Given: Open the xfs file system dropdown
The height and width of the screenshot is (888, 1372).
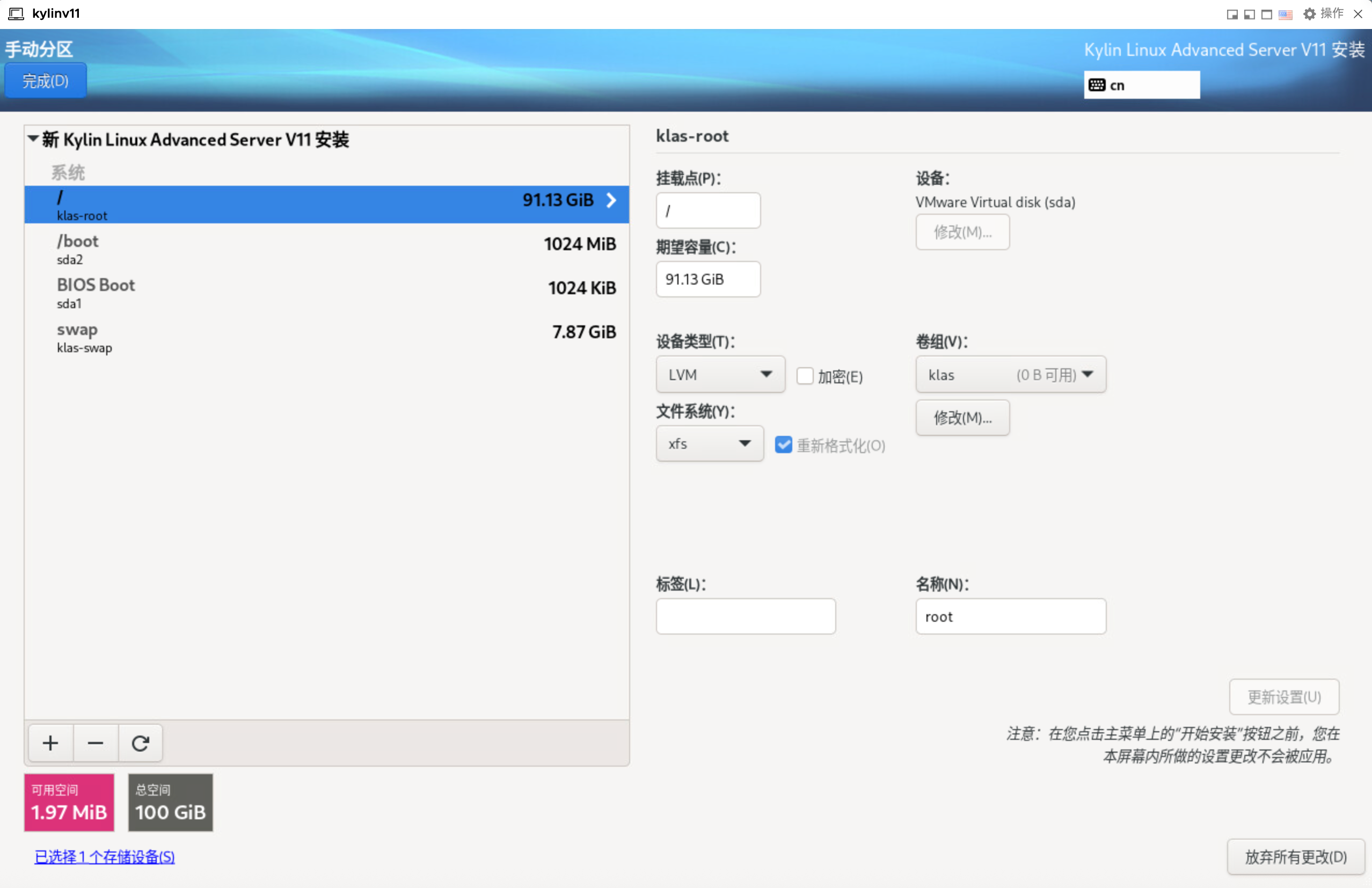Looking at the screenshot, I should pyautogui.click(x=709, y=443).
